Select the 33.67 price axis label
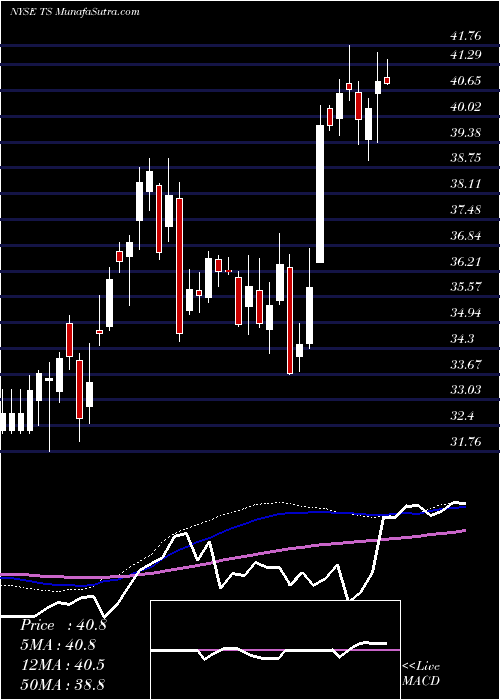 (465, 365)
